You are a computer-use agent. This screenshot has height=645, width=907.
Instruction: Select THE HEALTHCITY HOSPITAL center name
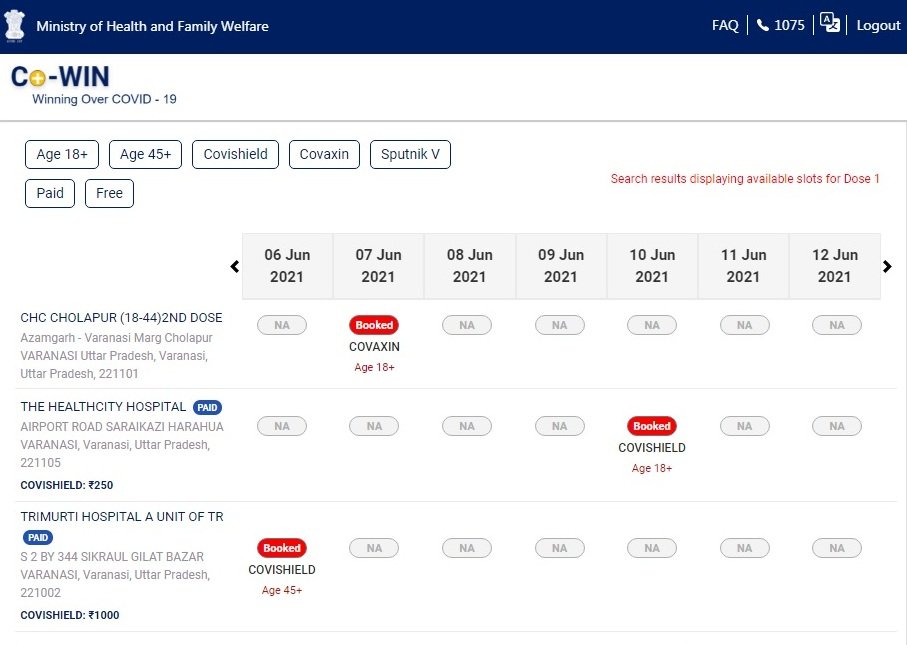click(x=103, y=407)
